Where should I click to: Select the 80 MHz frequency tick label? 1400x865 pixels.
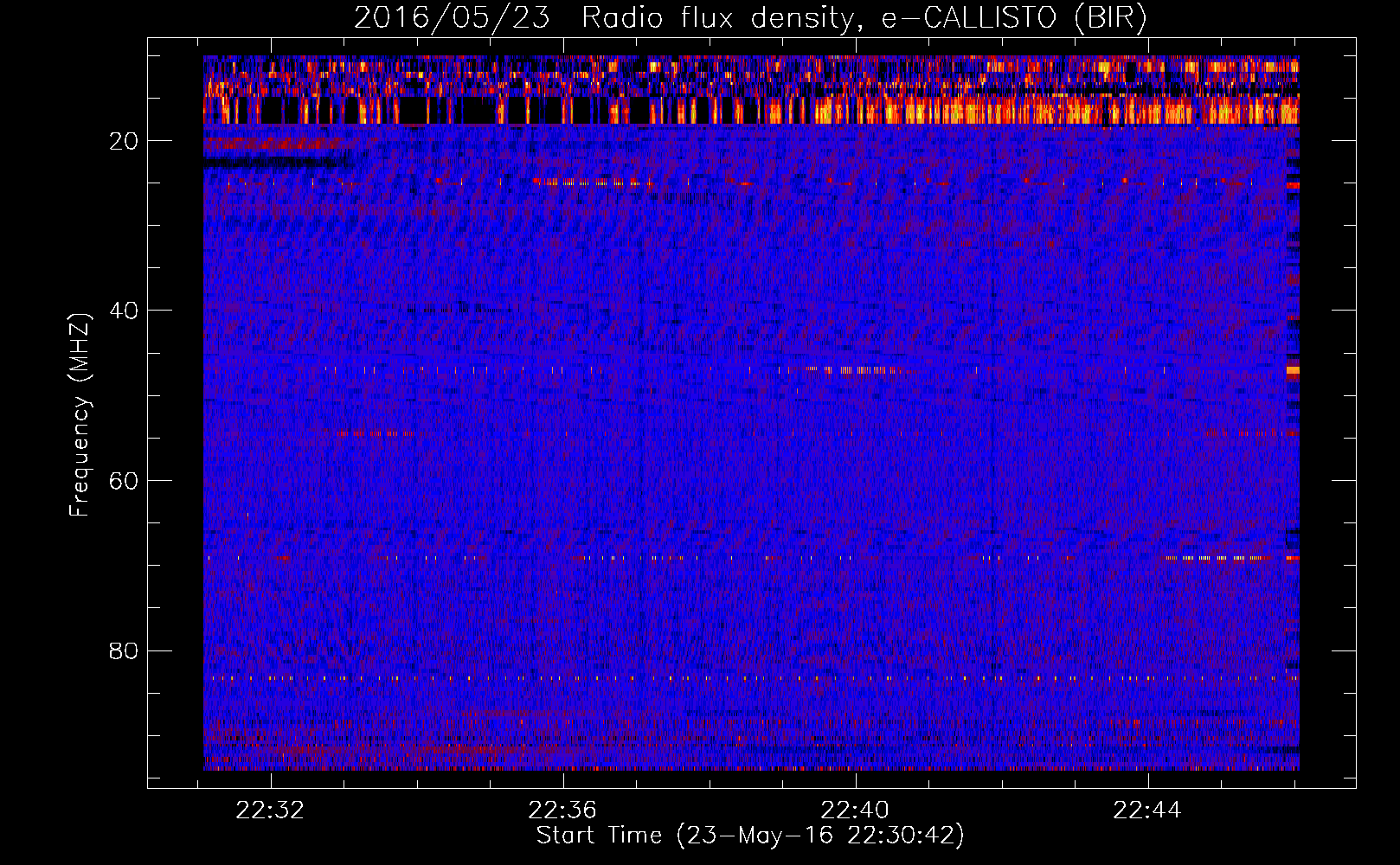click(125, 650)
